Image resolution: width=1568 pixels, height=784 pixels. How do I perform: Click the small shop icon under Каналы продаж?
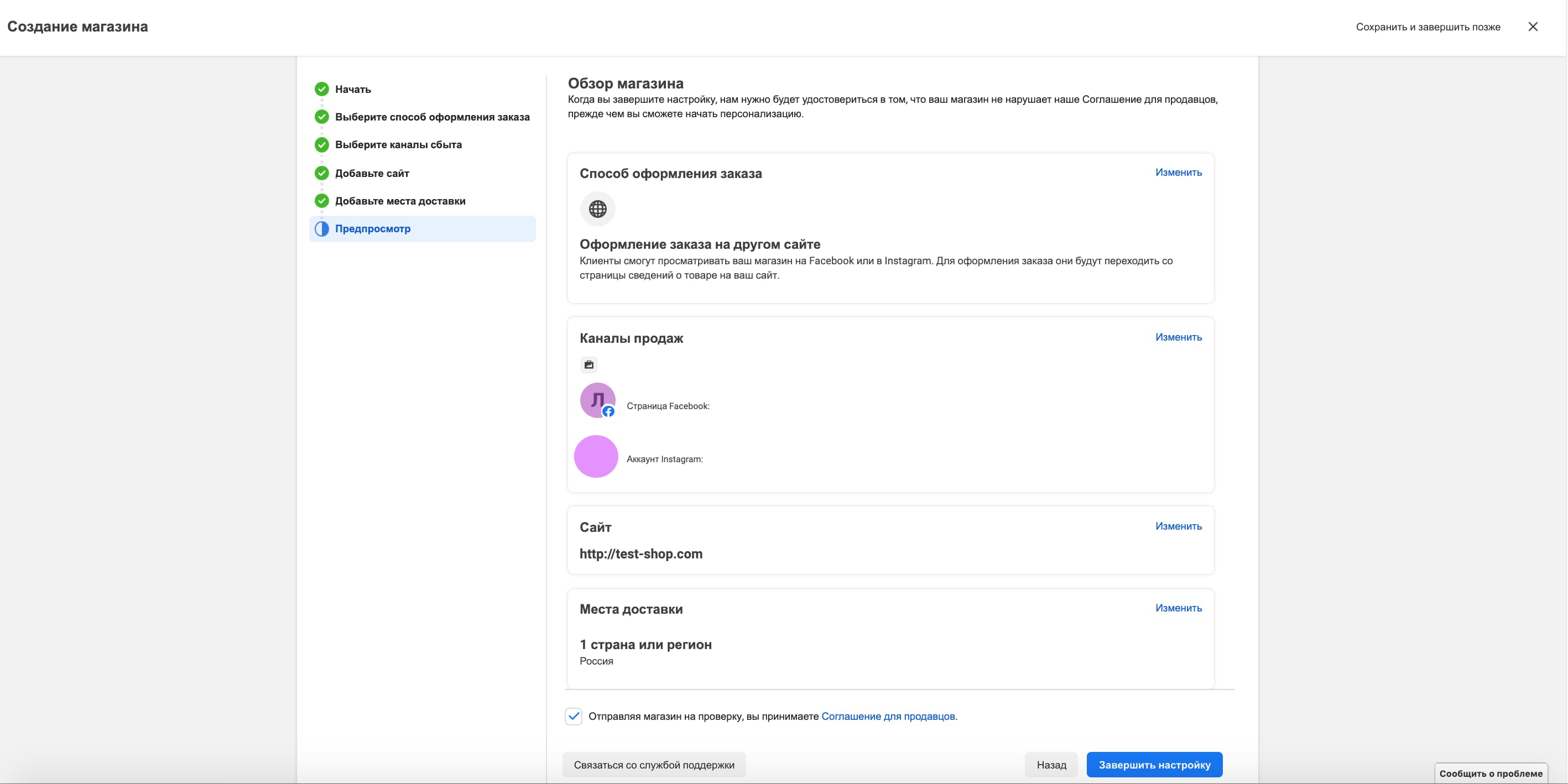click(x=588, y=364)
